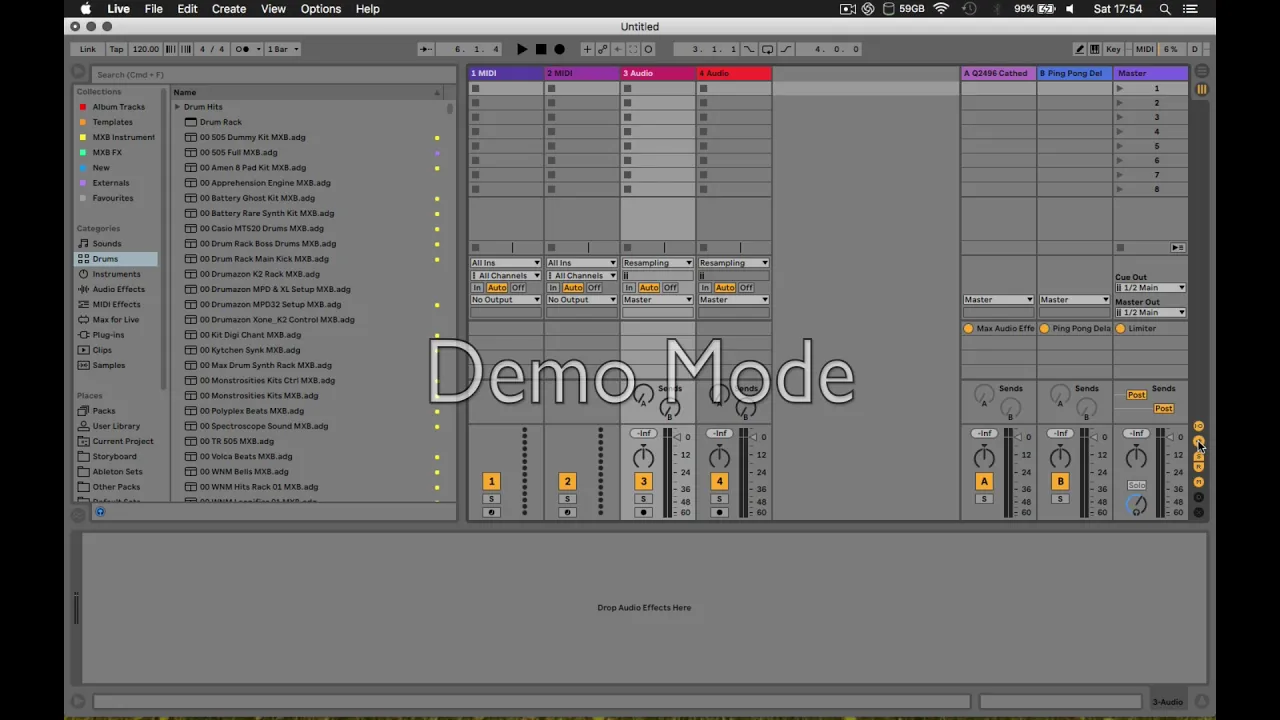Arm track 3 Audio for recording

point(643,512)
